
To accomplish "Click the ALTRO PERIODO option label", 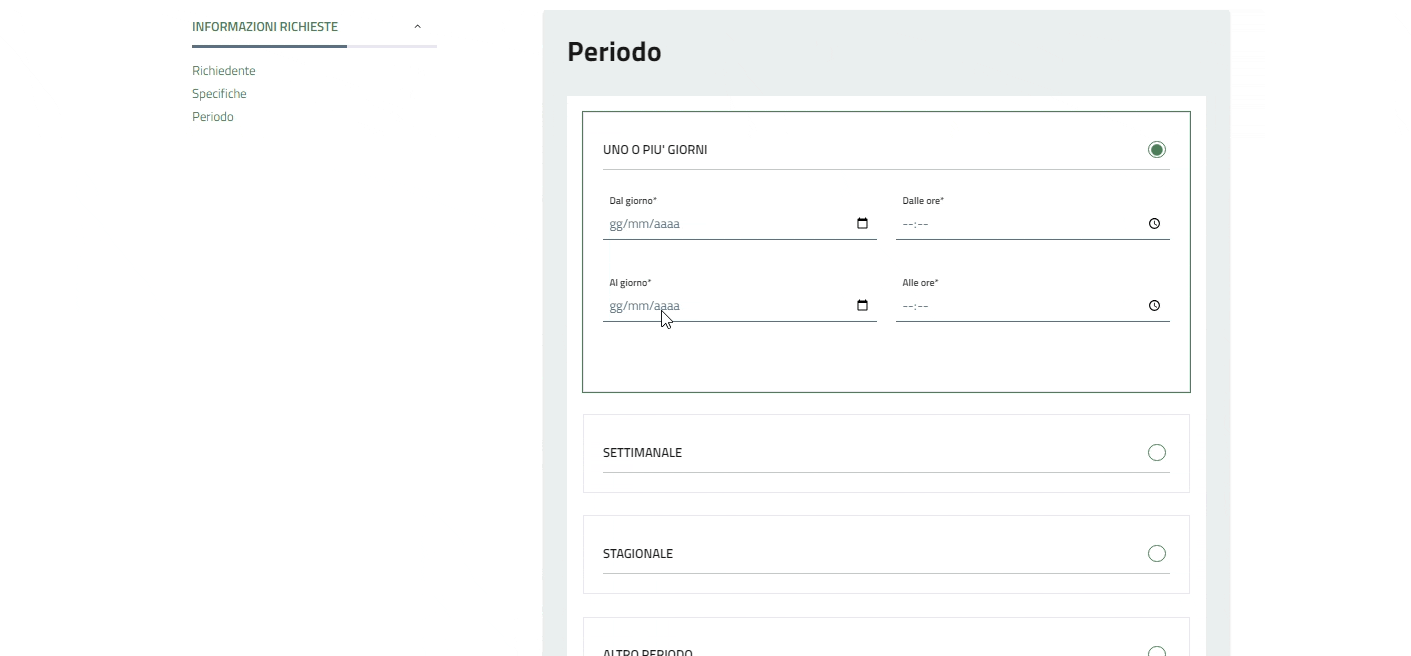I will (x=648, y=652).
